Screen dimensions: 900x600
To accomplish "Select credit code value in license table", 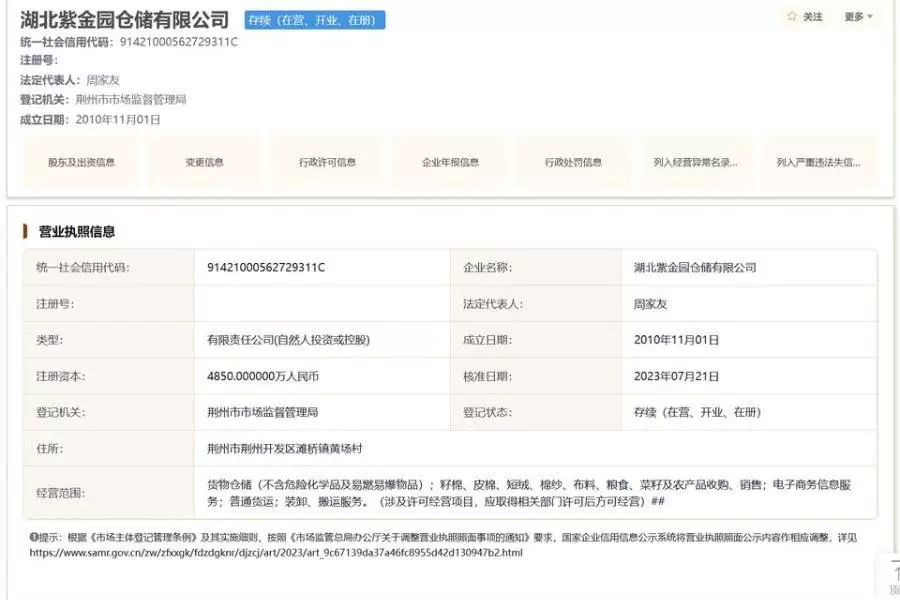I will 266,268.
